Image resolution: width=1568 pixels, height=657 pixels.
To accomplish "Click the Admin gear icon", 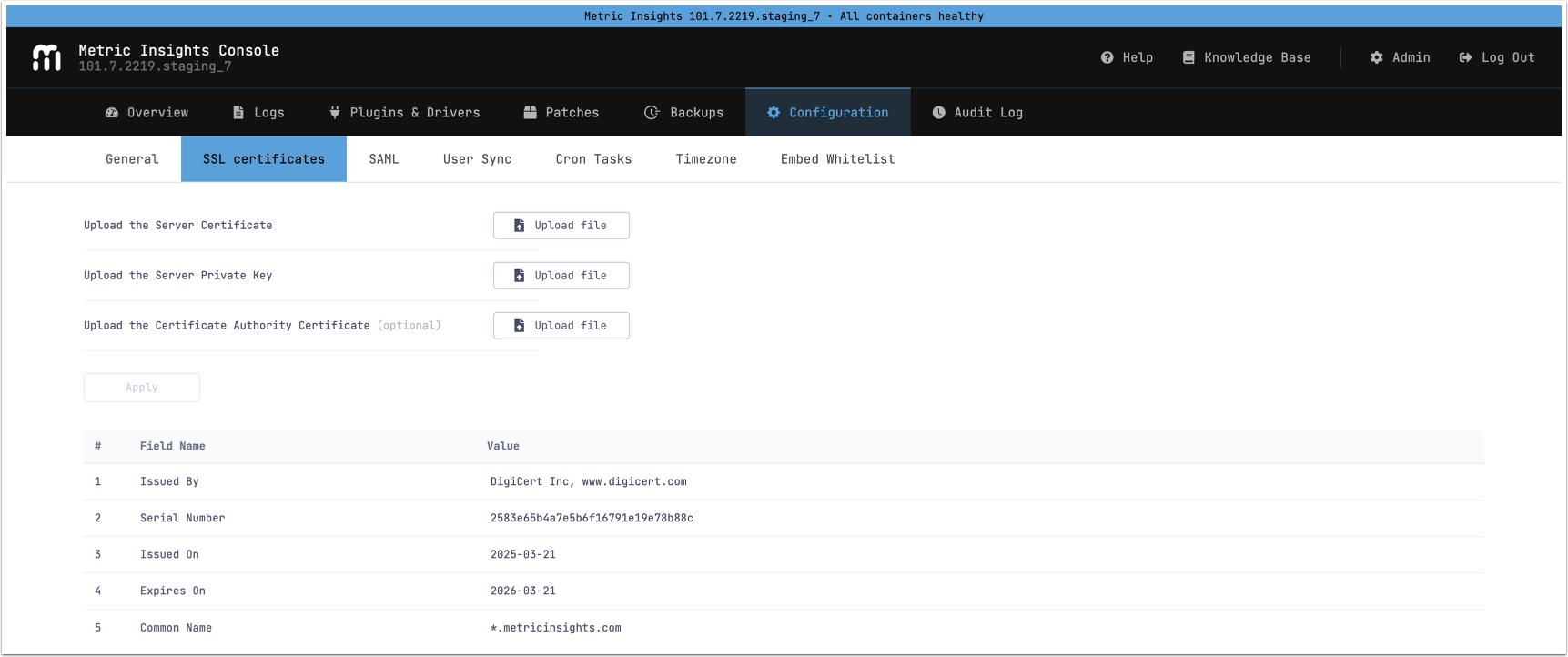I will coord(1376,57).
